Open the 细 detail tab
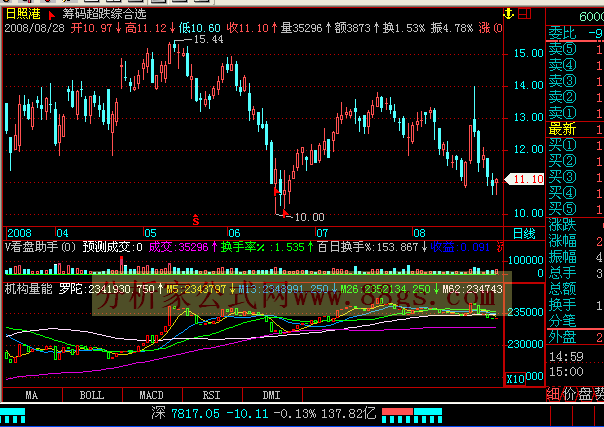The height and width of the screenshot is (427, 604). click(x=554, y=394)
